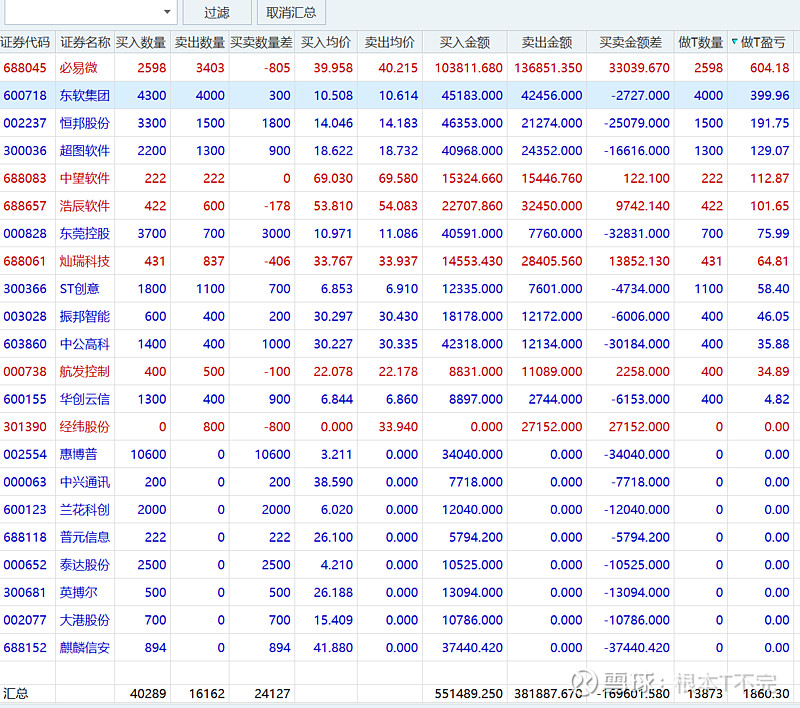Select the 麒麟信安 name cell
The height and width of the screenshot is (708, 800).
(85, 648)
